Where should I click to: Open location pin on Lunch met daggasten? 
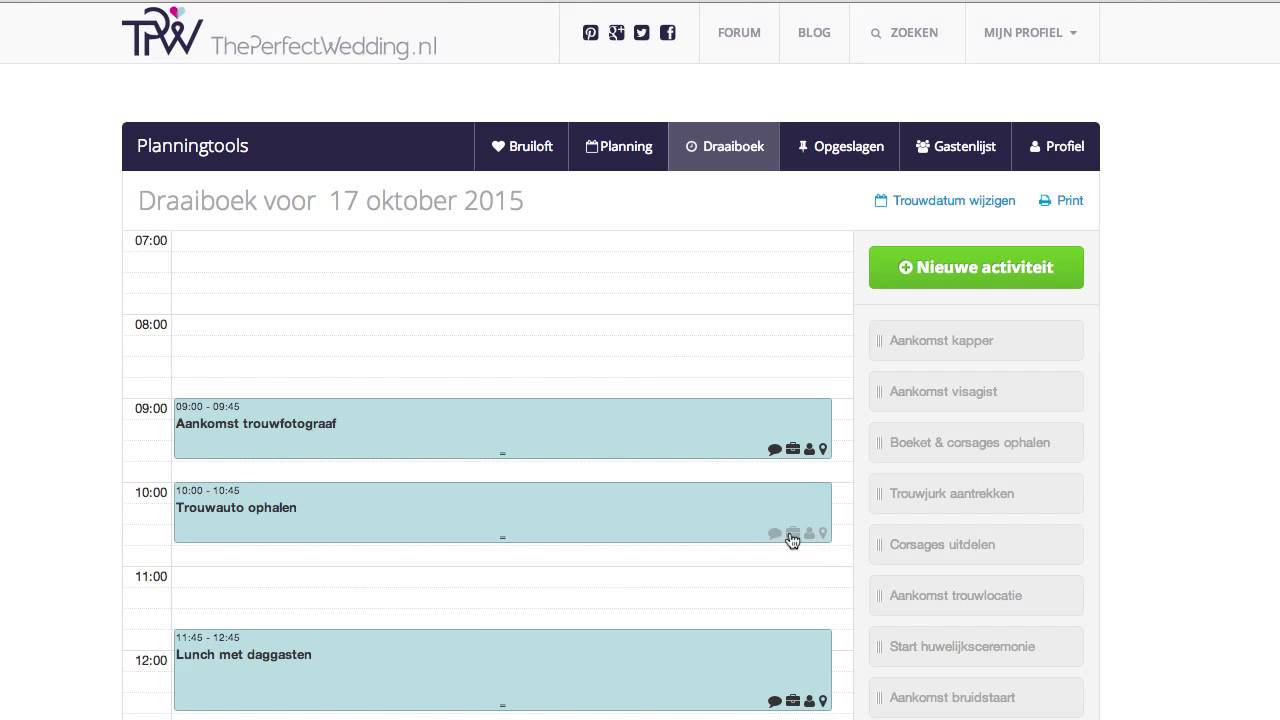point(823,701)
